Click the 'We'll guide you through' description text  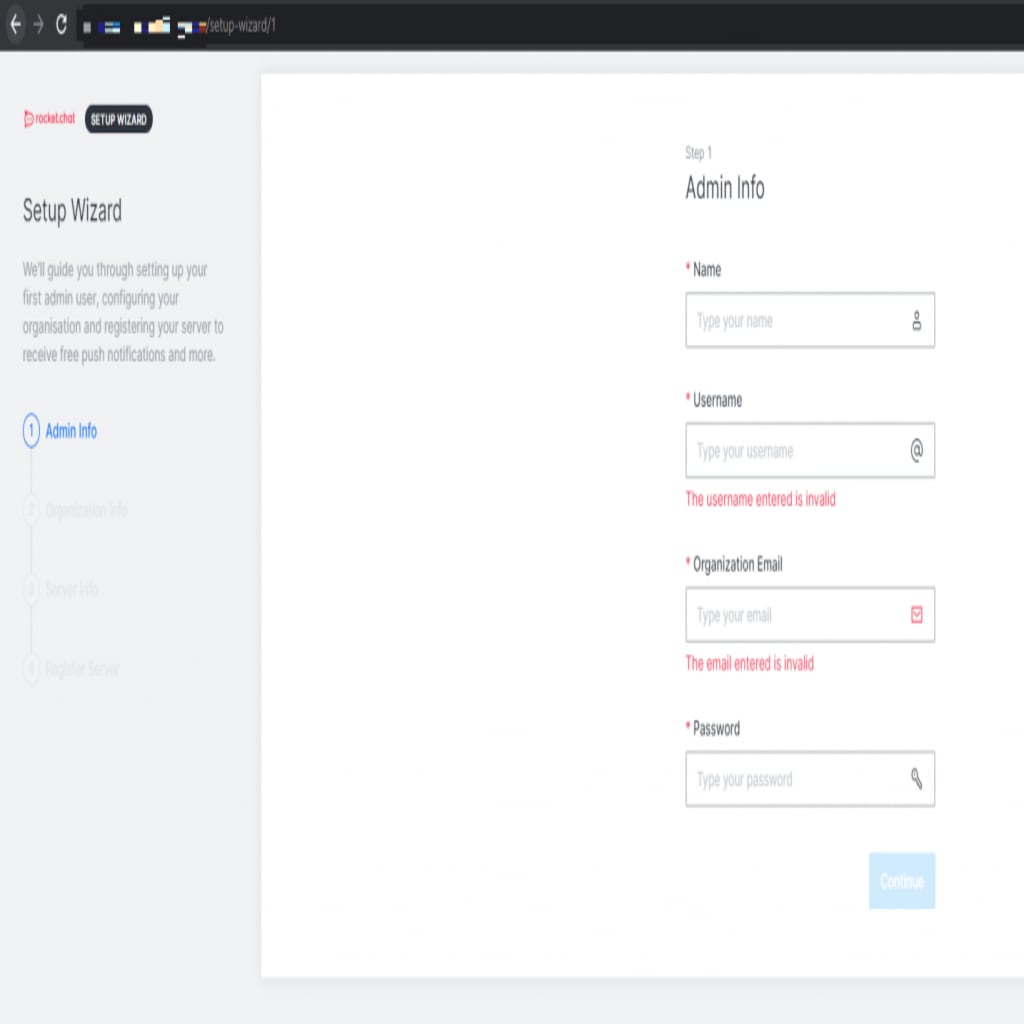(123, 312)
